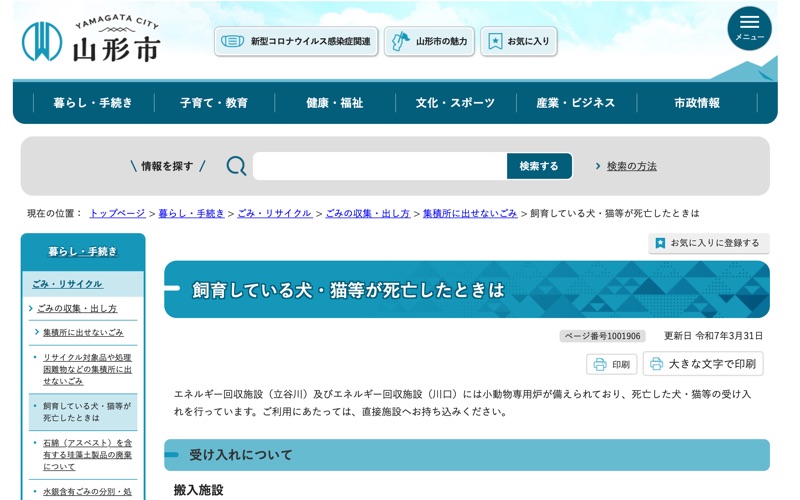Click the 検索する button

539,166
